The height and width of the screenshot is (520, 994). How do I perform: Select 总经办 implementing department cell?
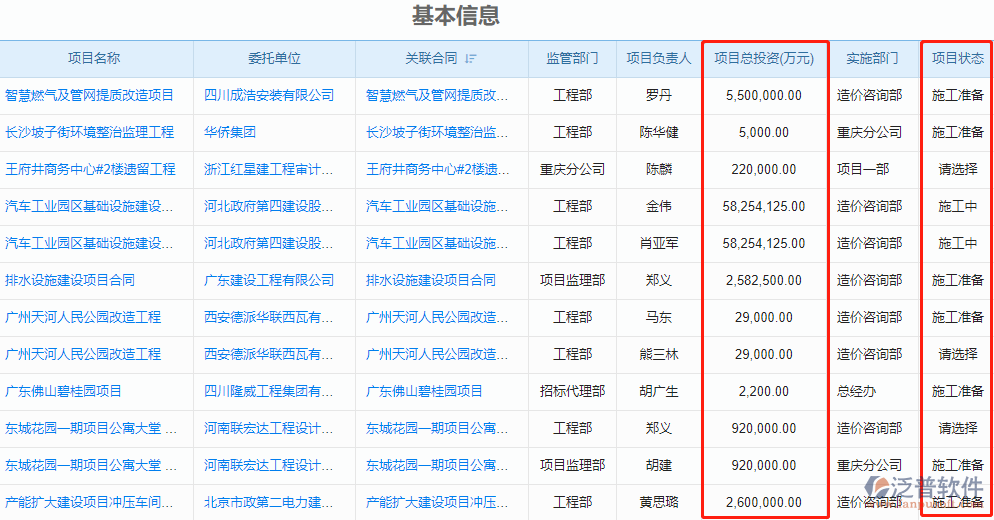(x=856, y=391)
